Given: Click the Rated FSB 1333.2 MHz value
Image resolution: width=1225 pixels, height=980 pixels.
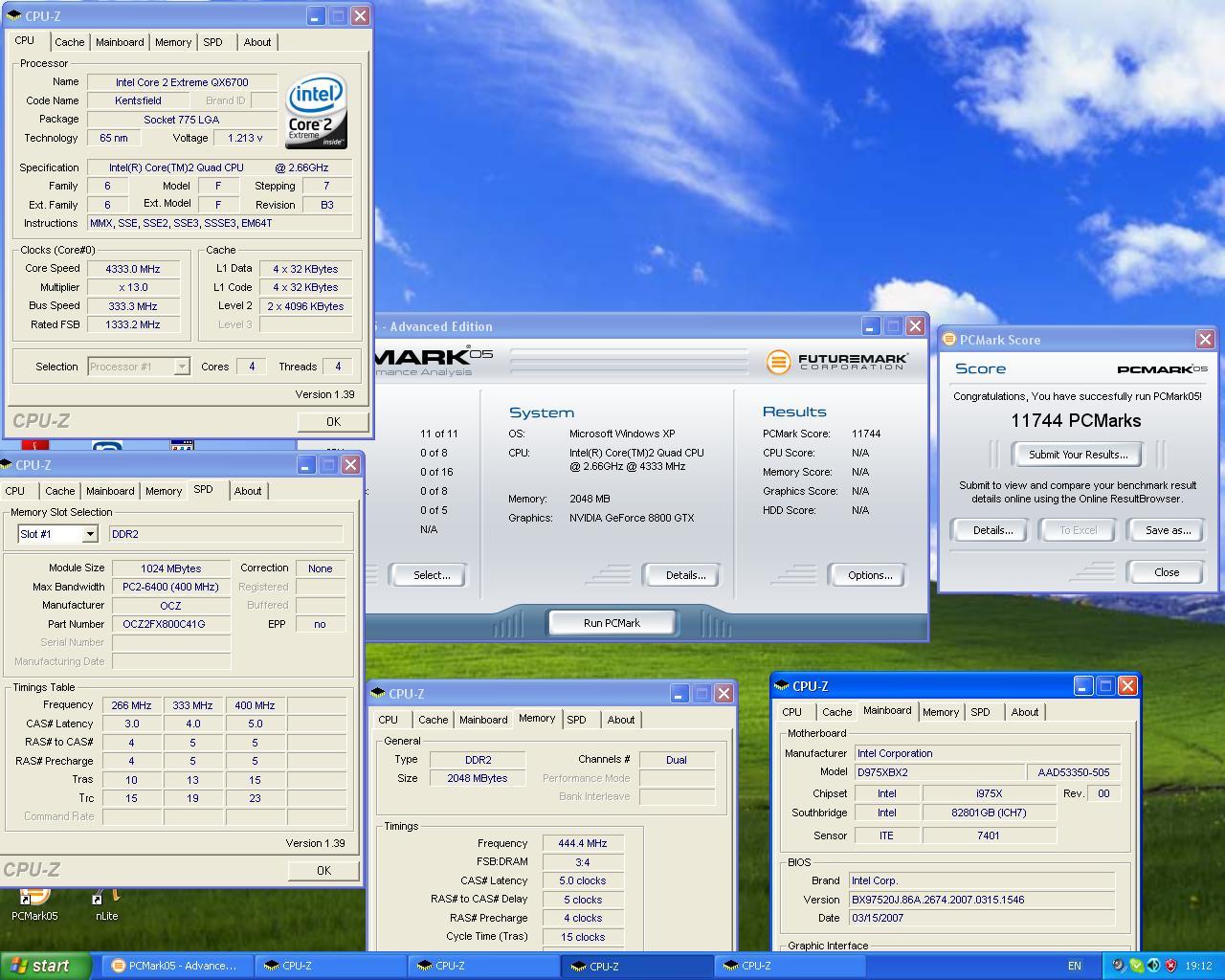Looking at the screenshot, I should click(x=133, y=325).
